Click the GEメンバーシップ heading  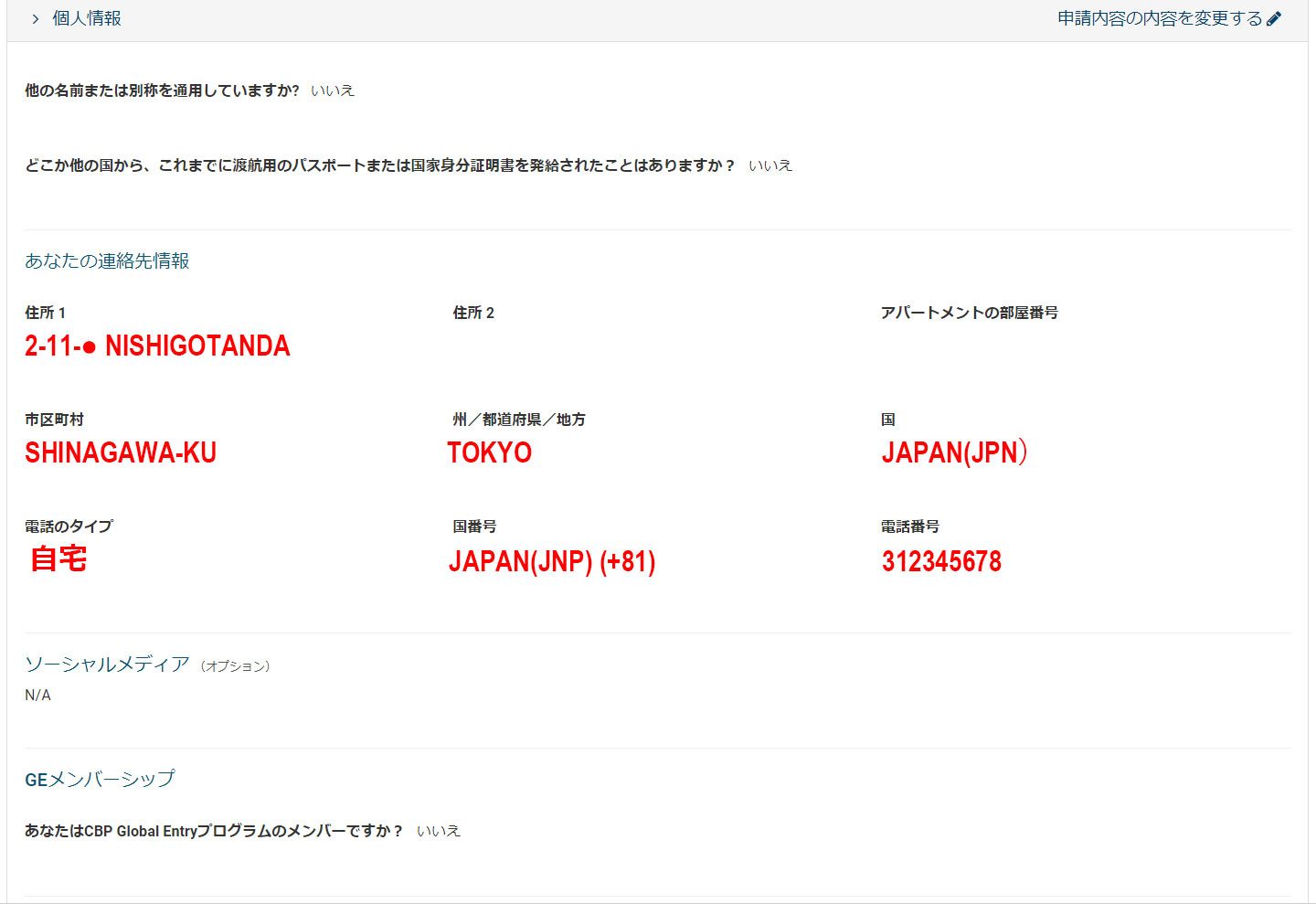click(x=100, y=779)
